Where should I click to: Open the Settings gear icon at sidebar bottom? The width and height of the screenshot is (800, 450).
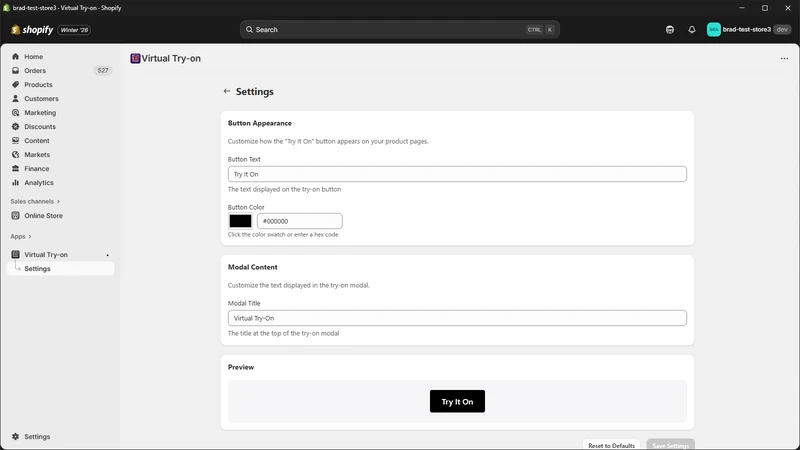(15, 437)
